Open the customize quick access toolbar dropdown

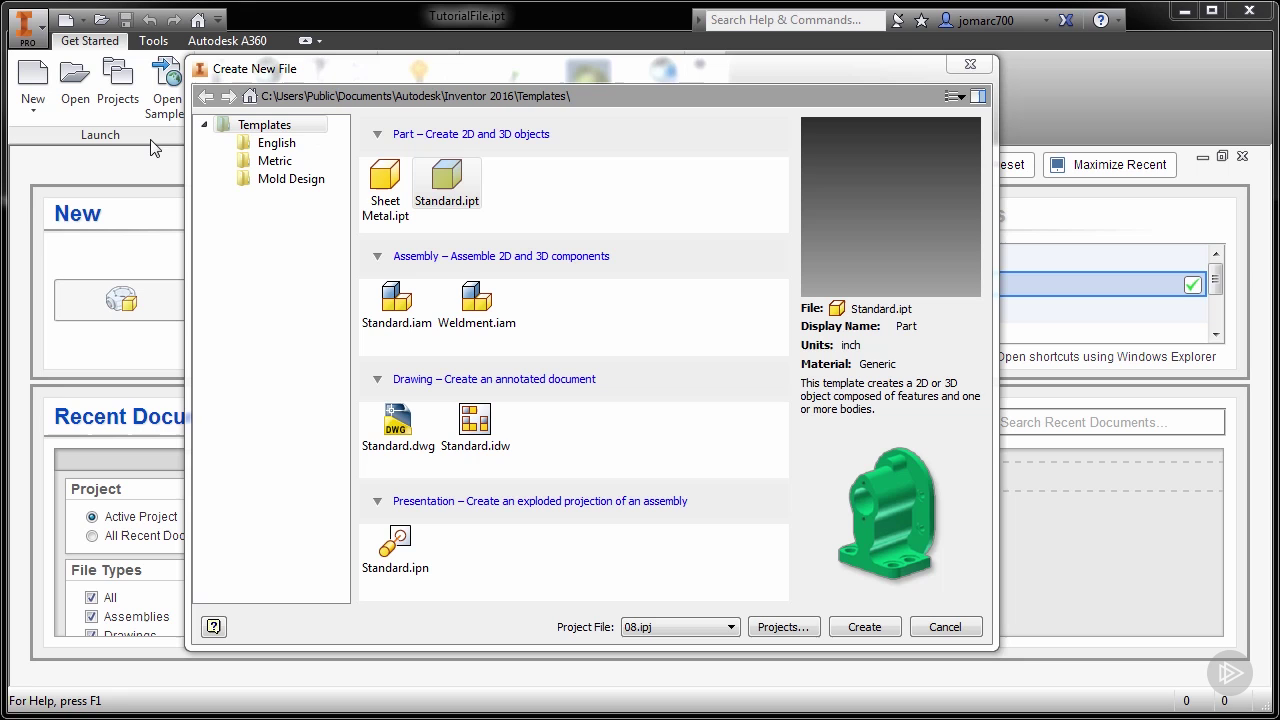[219, 20]
